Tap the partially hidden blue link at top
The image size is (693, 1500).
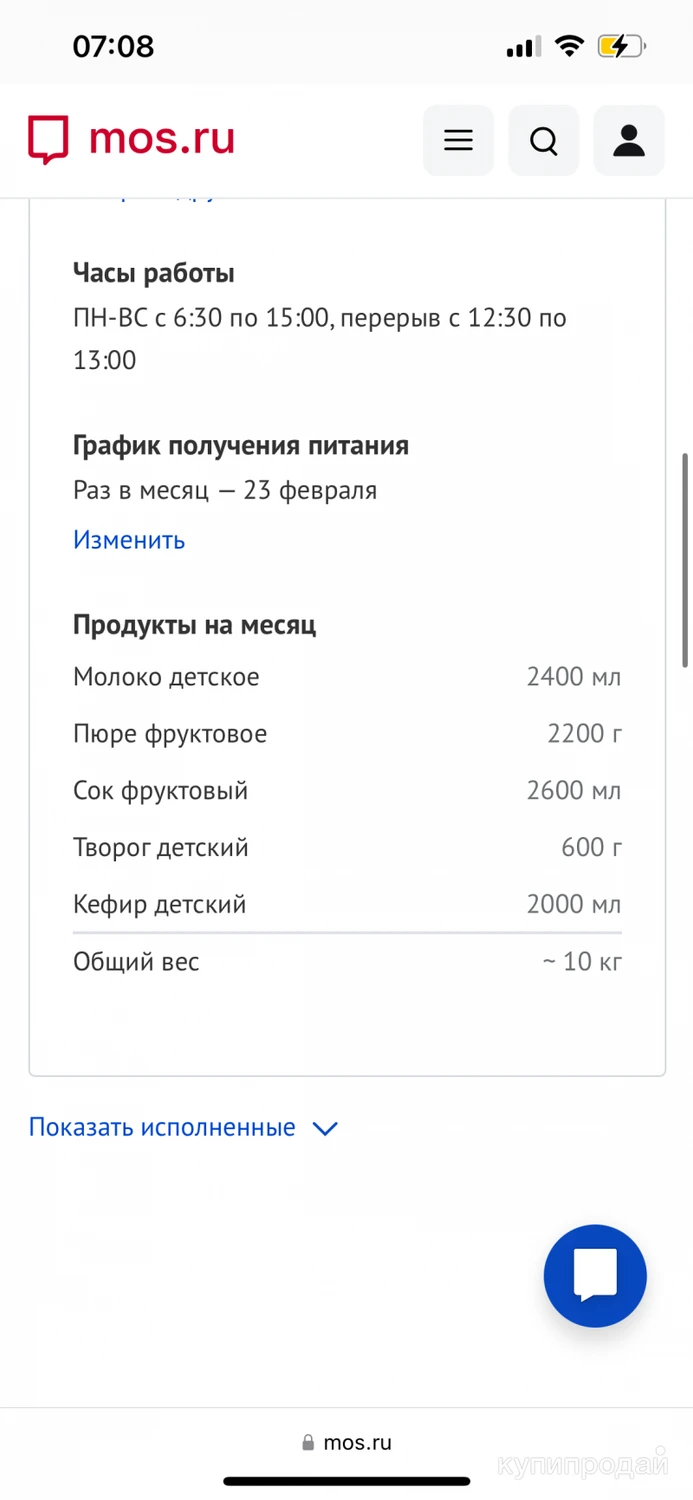150,195
